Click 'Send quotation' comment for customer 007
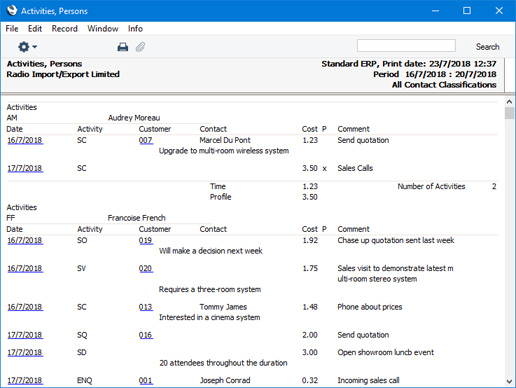Viewport: 516px width, 388px height. 363,140
